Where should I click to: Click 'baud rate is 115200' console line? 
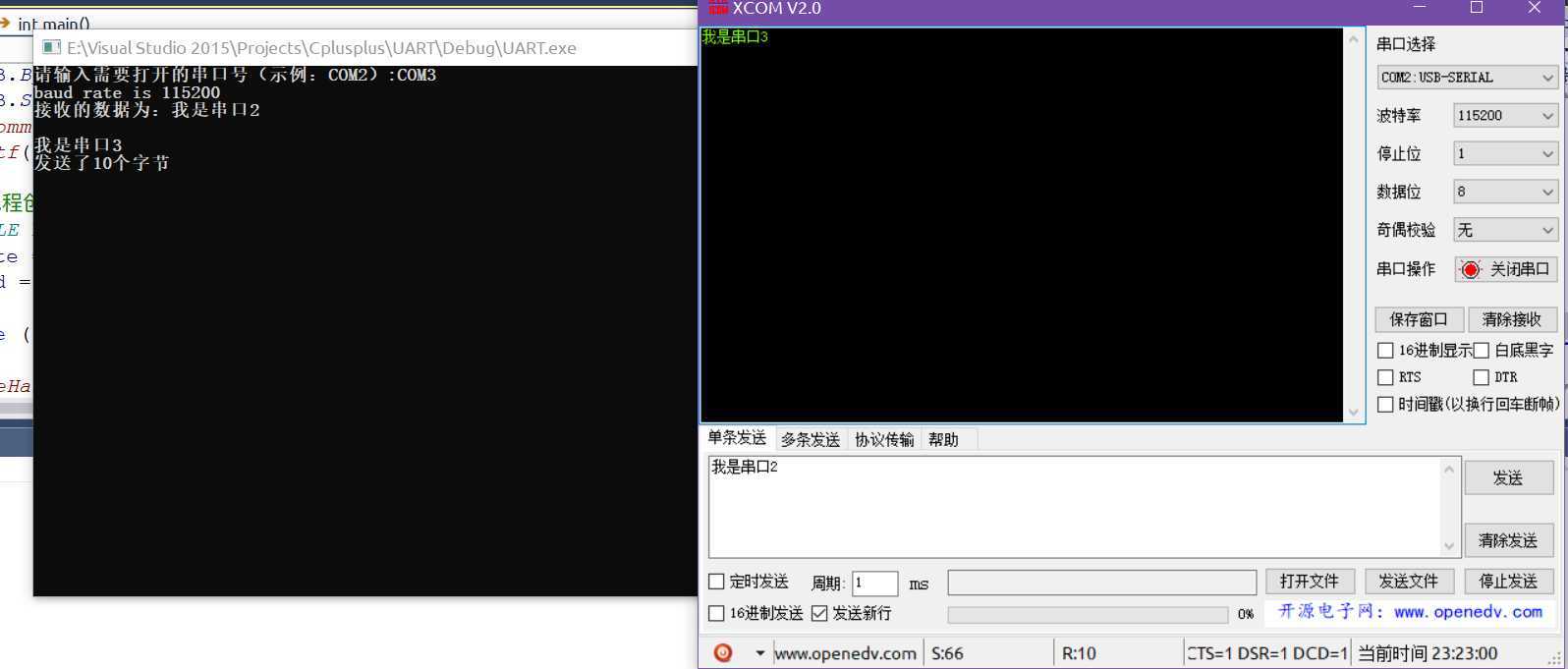pos(128,92)
